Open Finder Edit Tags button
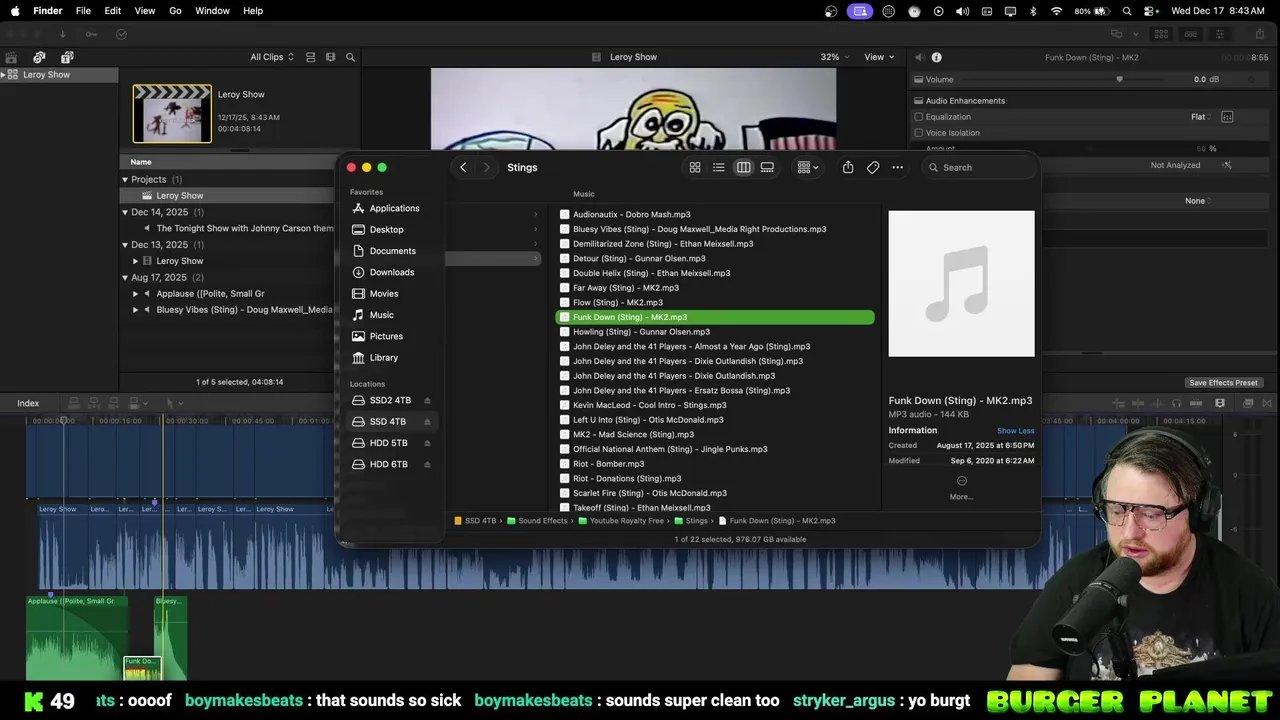 [x=873, y=167]
